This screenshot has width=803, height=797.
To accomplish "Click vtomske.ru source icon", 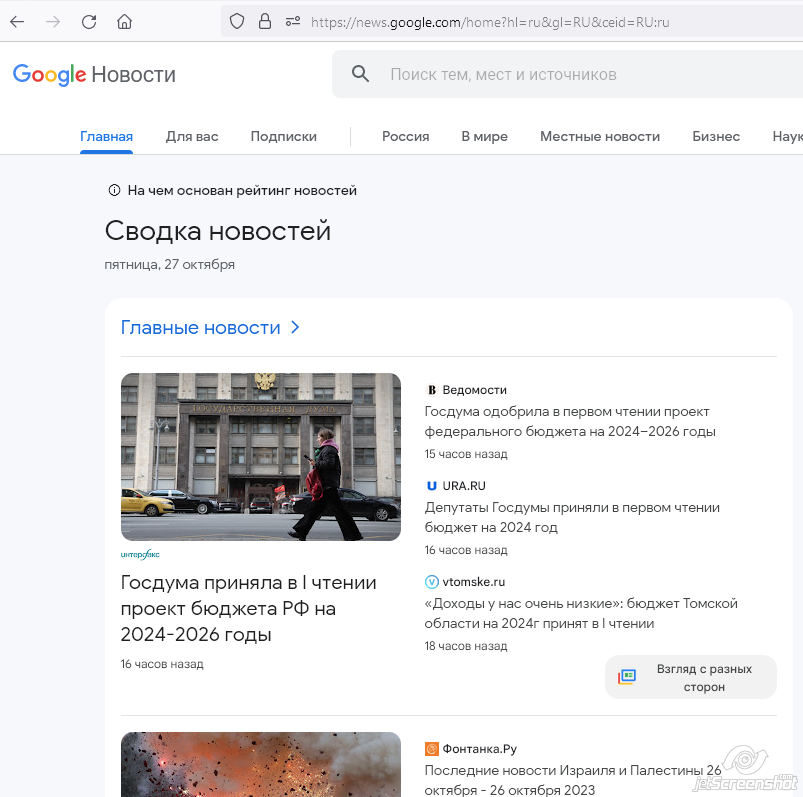I will [x=432, y=582].
